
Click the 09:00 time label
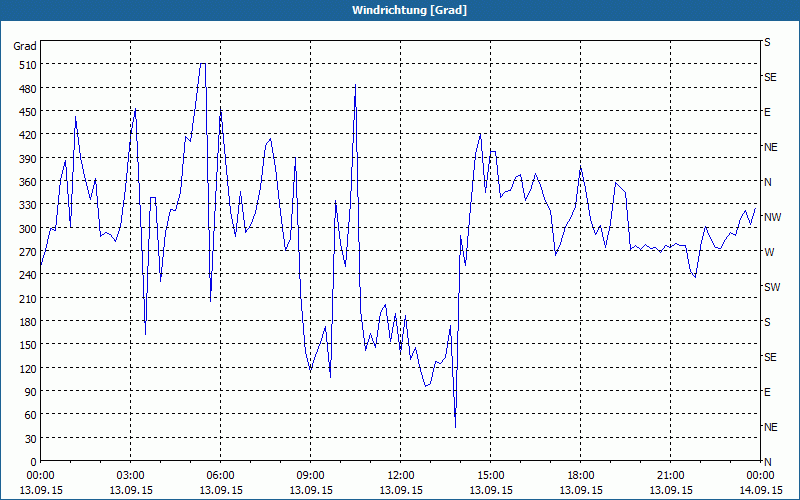[311, 476]
